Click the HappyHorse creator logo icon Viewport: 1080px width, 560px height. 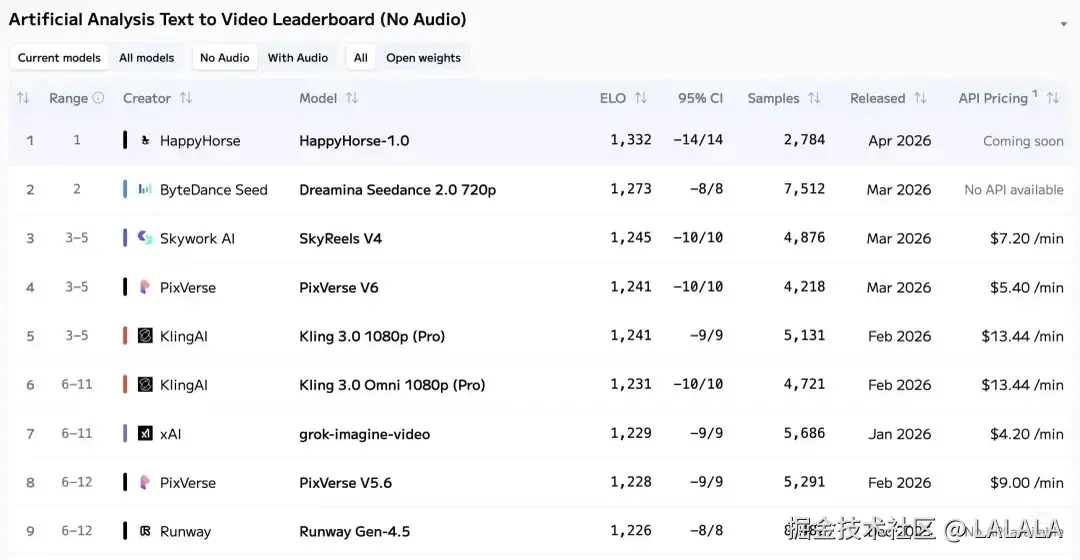[x=145, y=141]
